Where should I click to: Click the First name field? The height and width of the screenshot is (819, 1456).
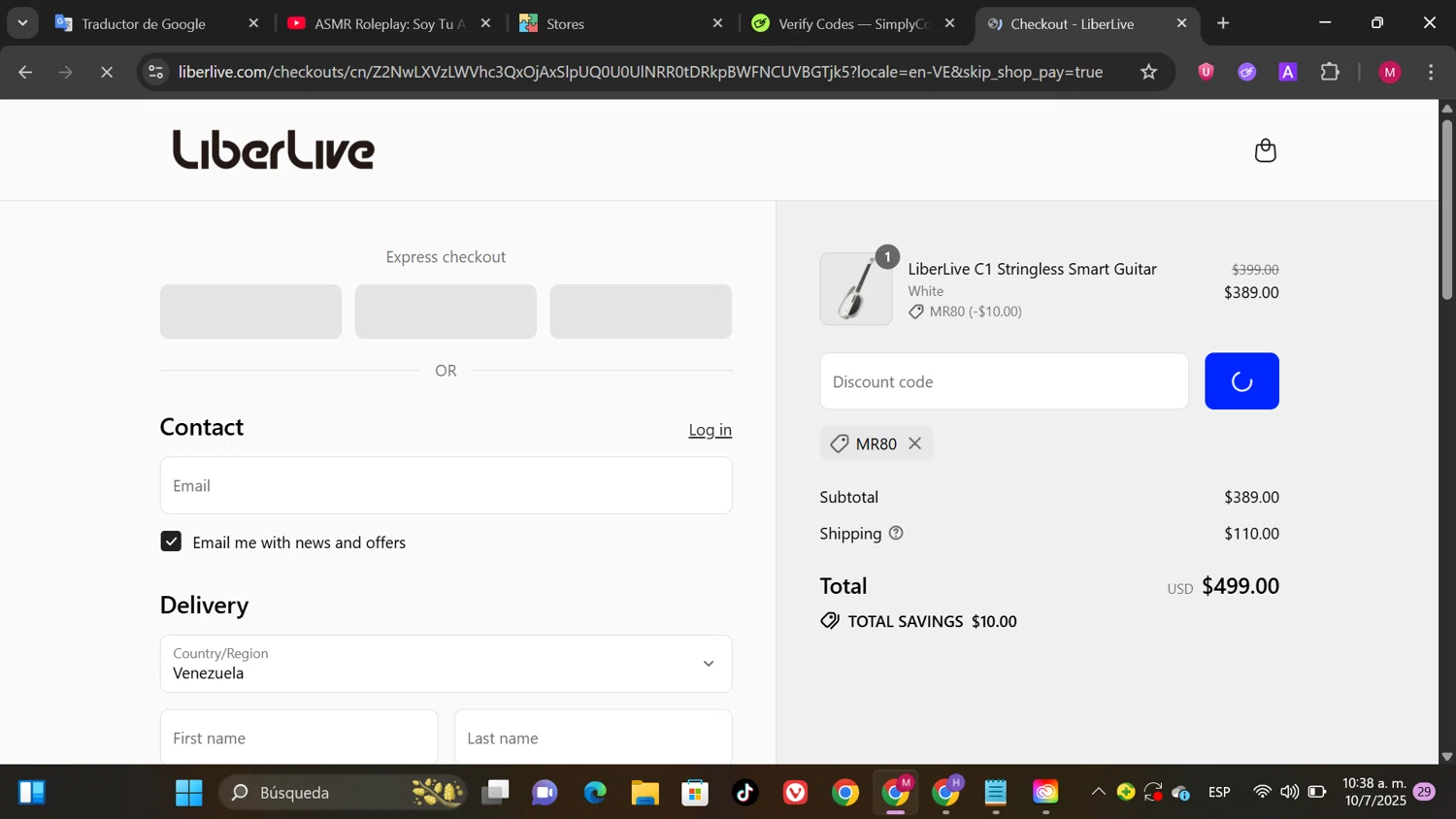coord(299,737)
